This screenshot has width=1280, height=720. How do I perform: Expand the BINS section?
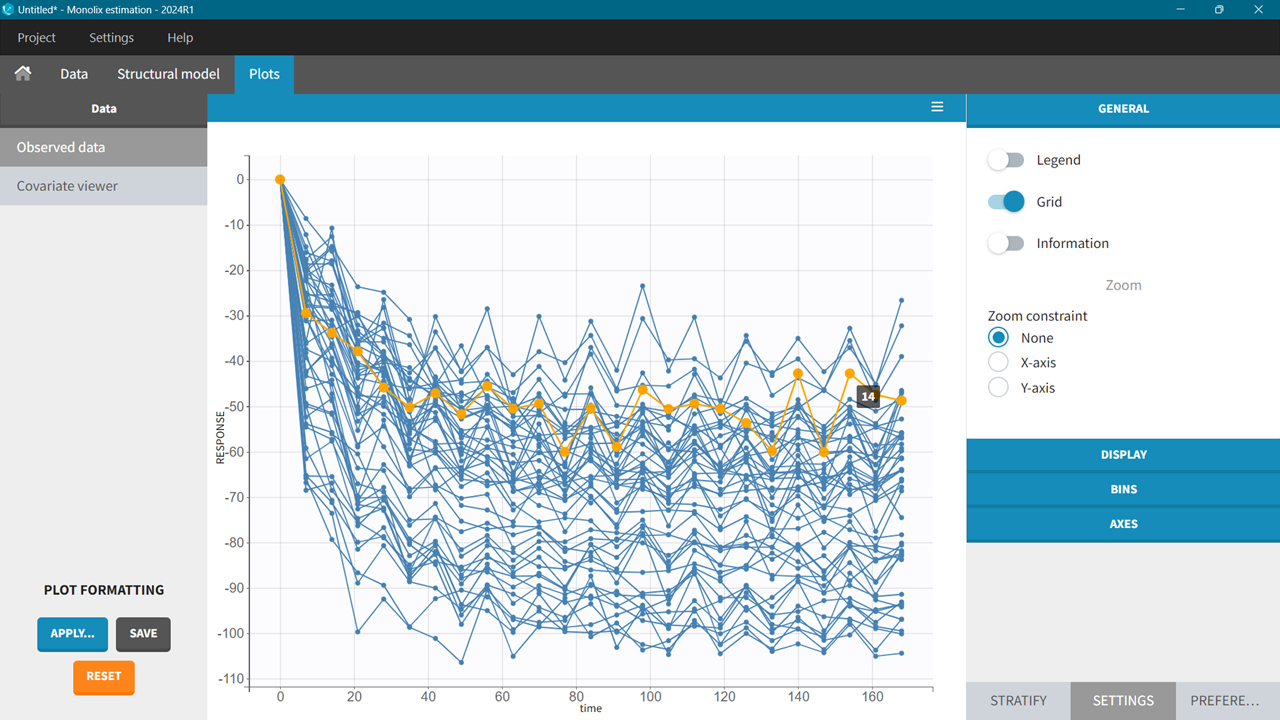[x=1123, y=489]
